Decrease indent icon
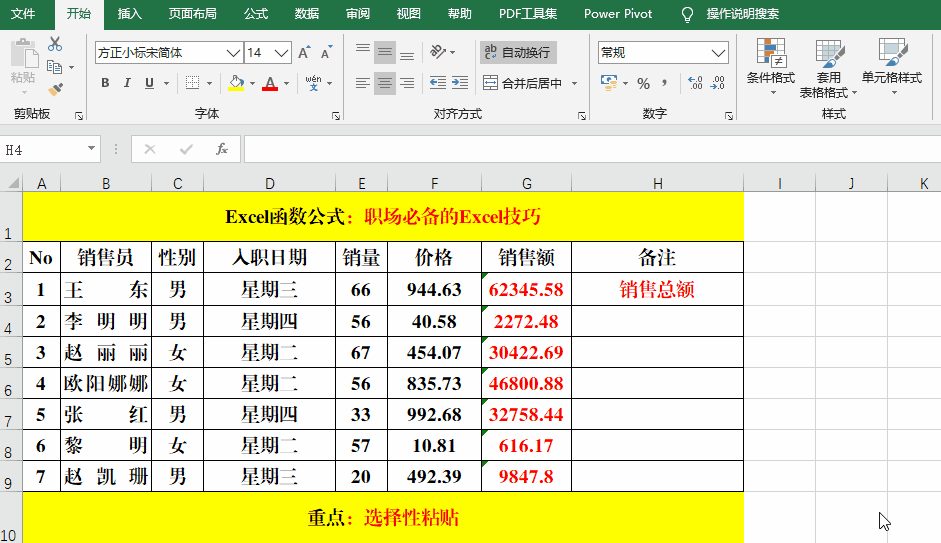This screenshot has width=941, height=543. (438, 83)
